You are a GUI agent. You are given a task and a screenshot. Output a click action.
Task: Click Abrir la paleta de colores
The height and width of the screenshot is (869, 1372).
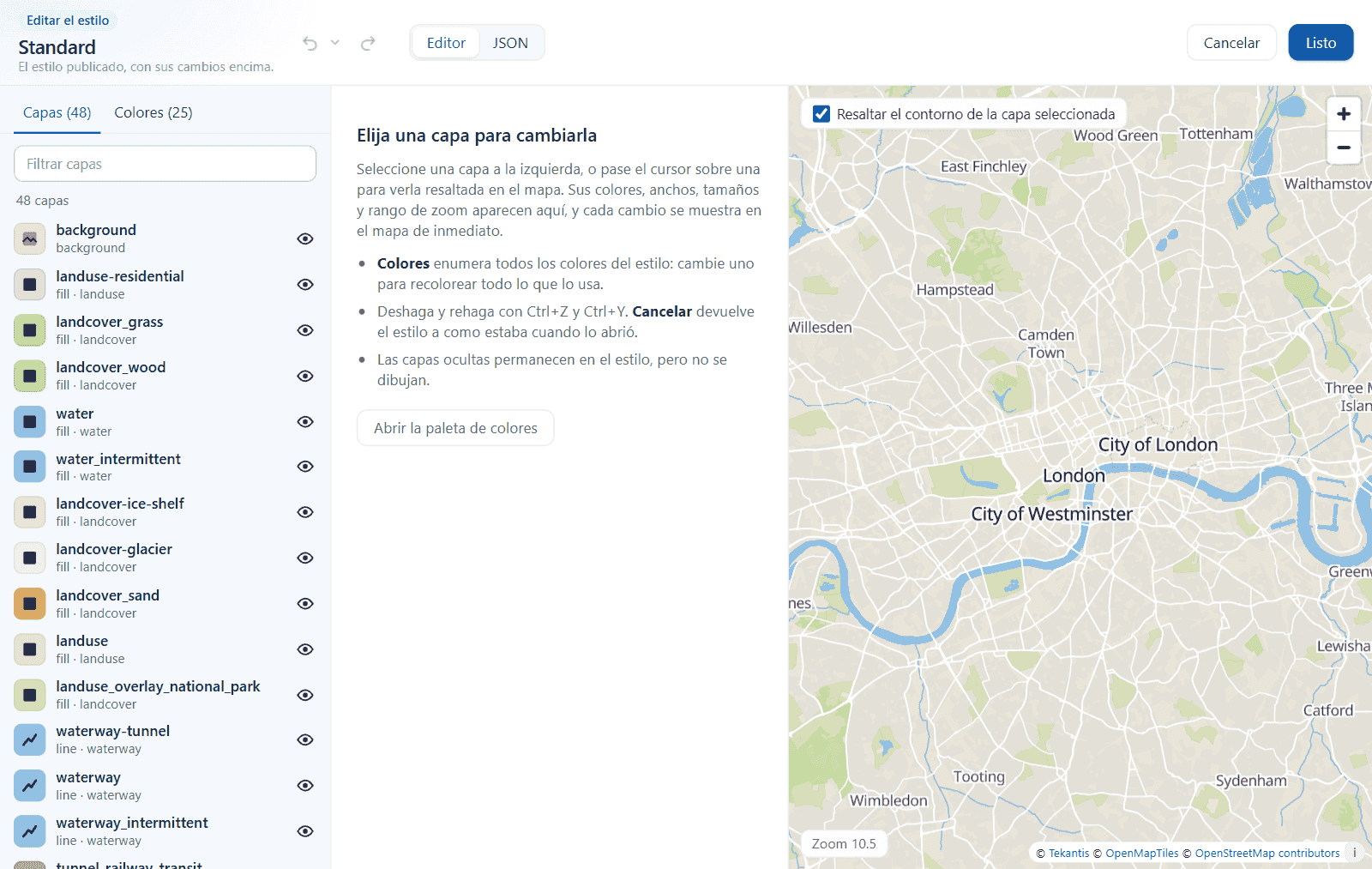(455, 428)
